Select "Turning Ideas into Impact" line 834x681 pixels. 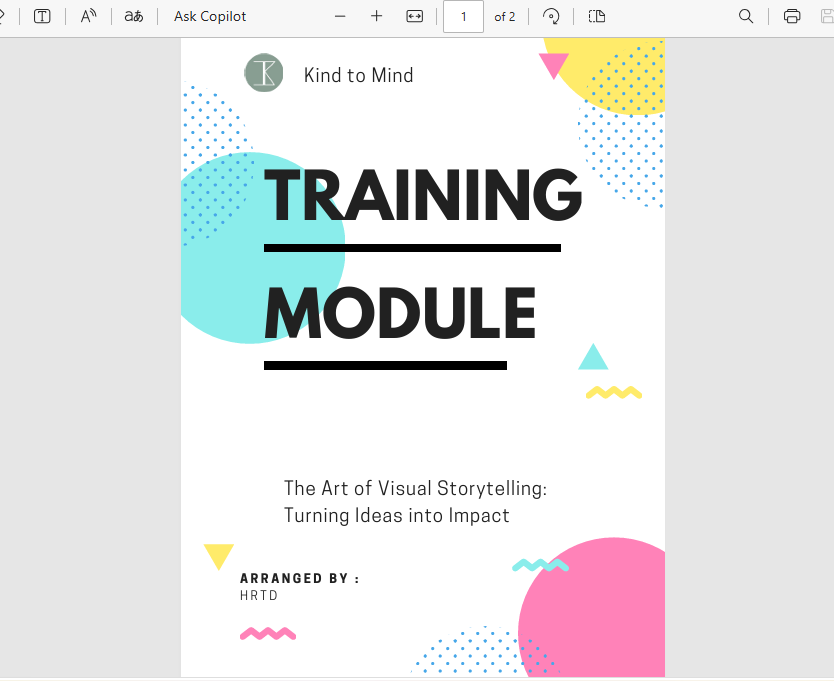pos(397,515)
